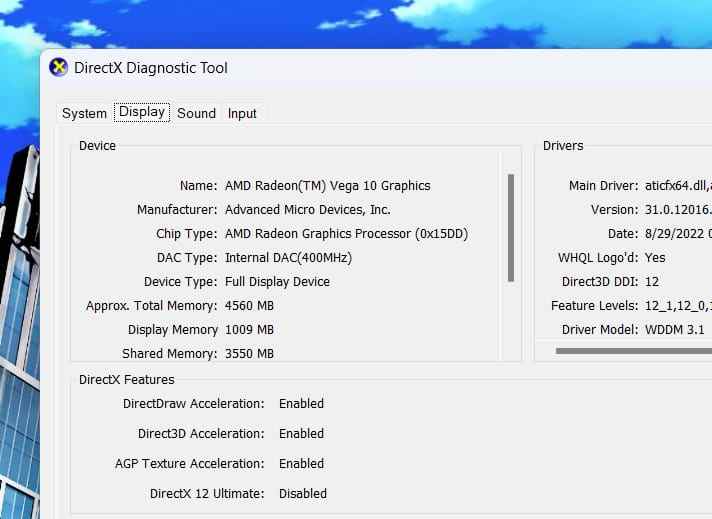Click the 3550 MB shared memory value
The width and height of the screenshot is (712, 519).
249,354
